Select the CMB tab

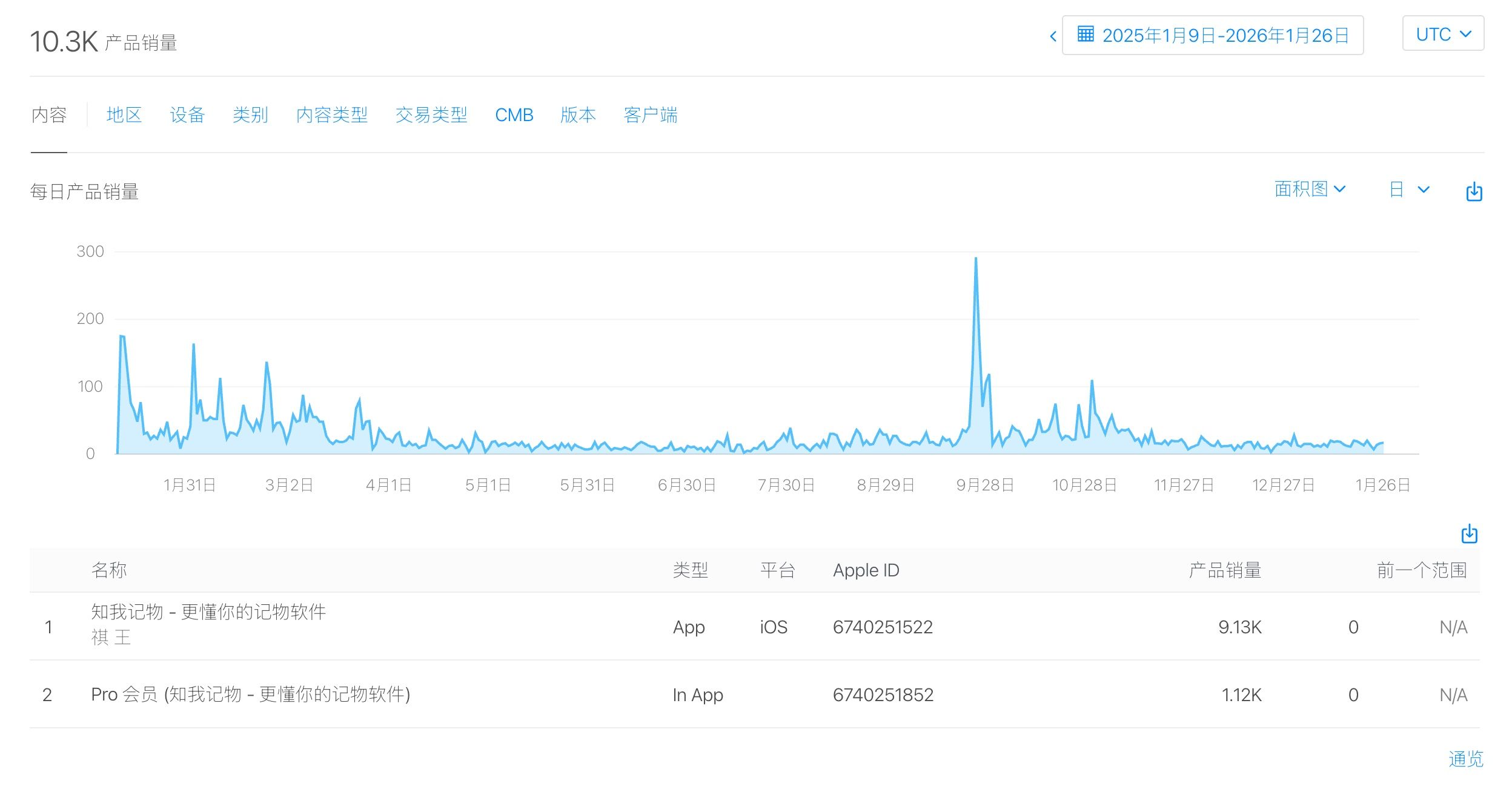point(514,114)
